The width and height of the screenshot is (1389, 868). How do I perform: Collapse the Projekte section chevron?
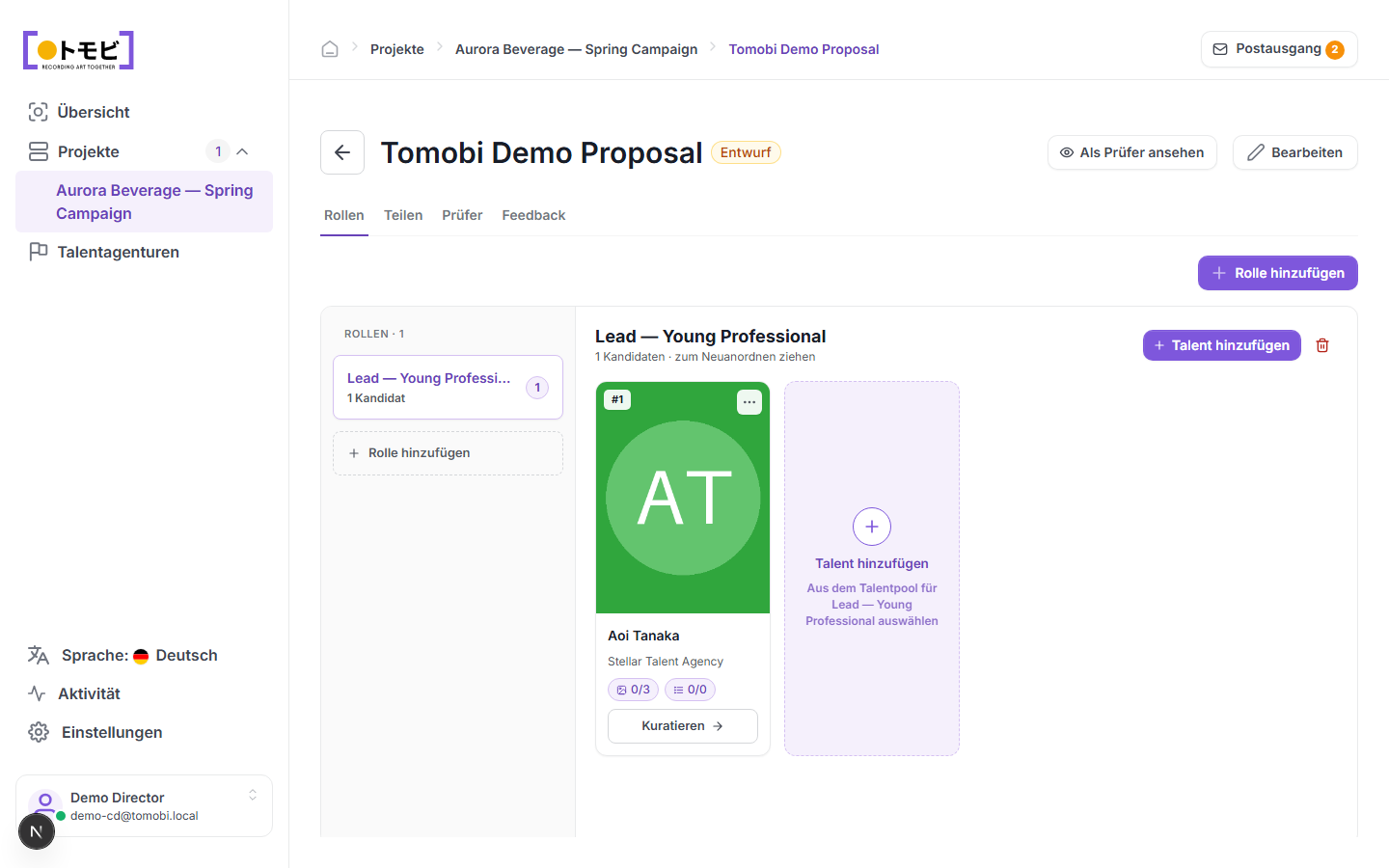tap(242, 151)
